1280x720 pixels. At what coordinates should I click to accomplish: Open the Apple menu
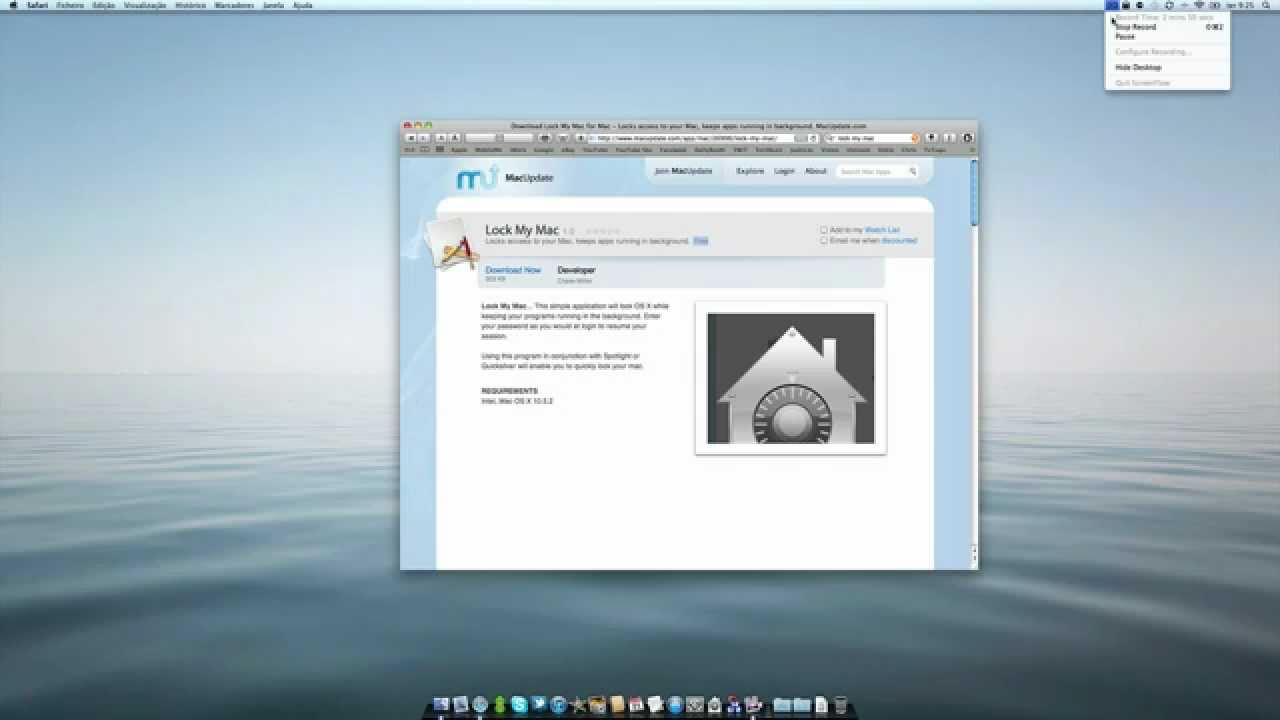pyautogui.click(x=13, y=5)
